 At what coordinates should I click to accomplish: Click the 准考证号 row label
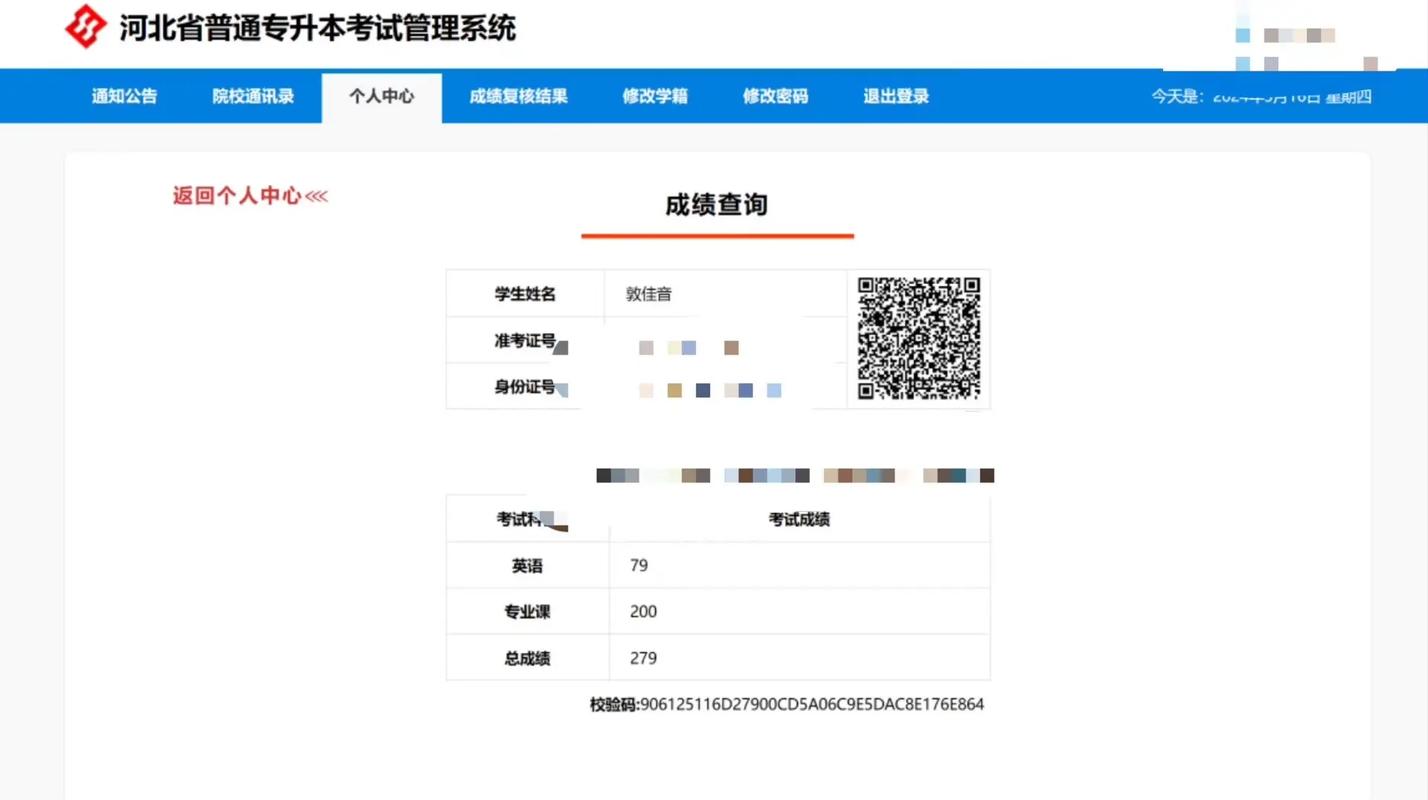coord(525,340)
